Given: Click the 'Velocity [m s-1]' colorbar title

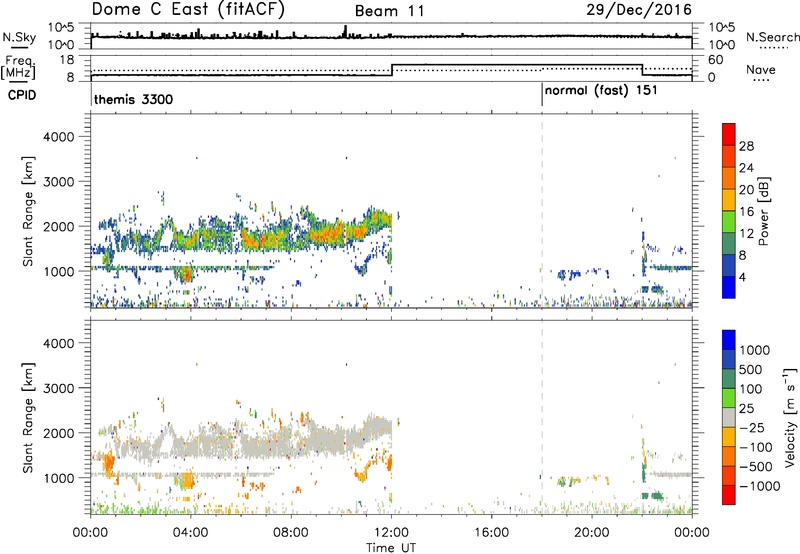Looking at the screenshot, I should (790, 418).
